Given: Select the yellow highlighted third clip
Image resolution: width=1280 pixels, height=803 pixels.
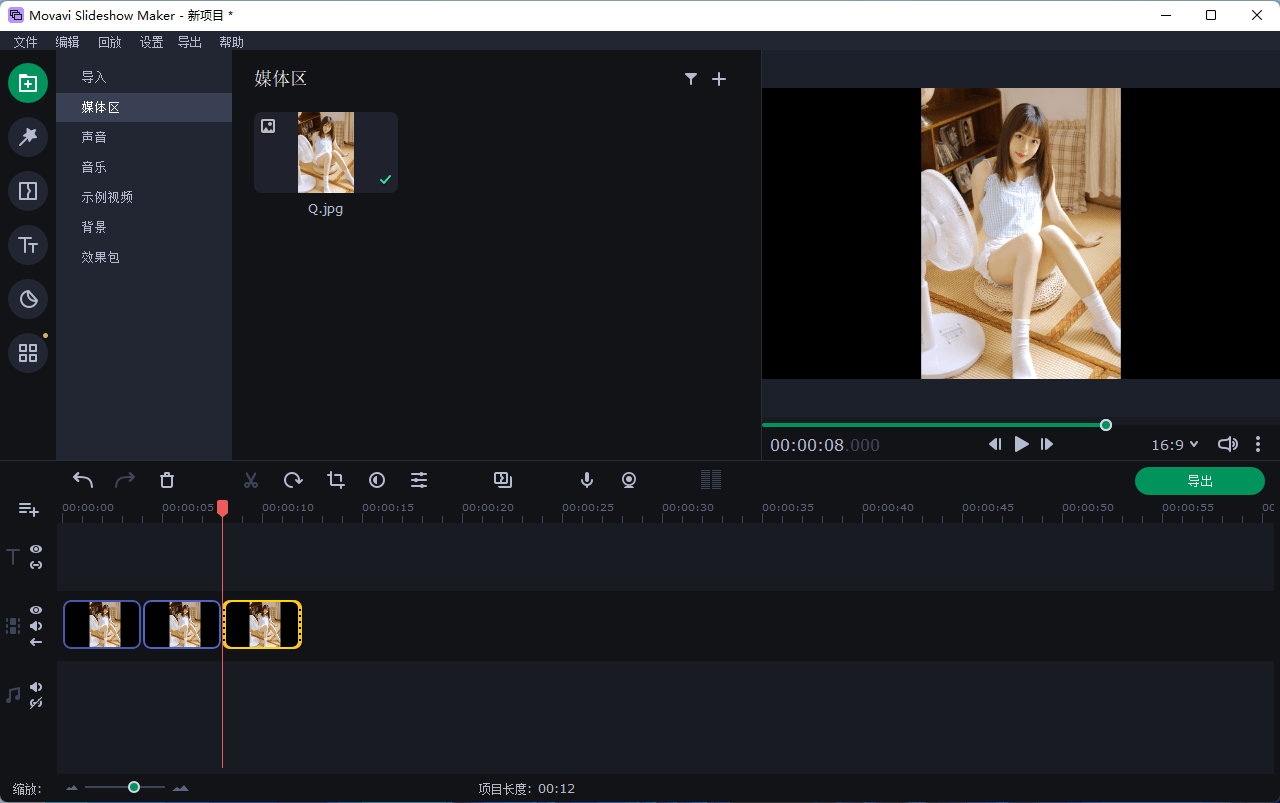Looking at the screenshot, I should click(x=262, y=624).
